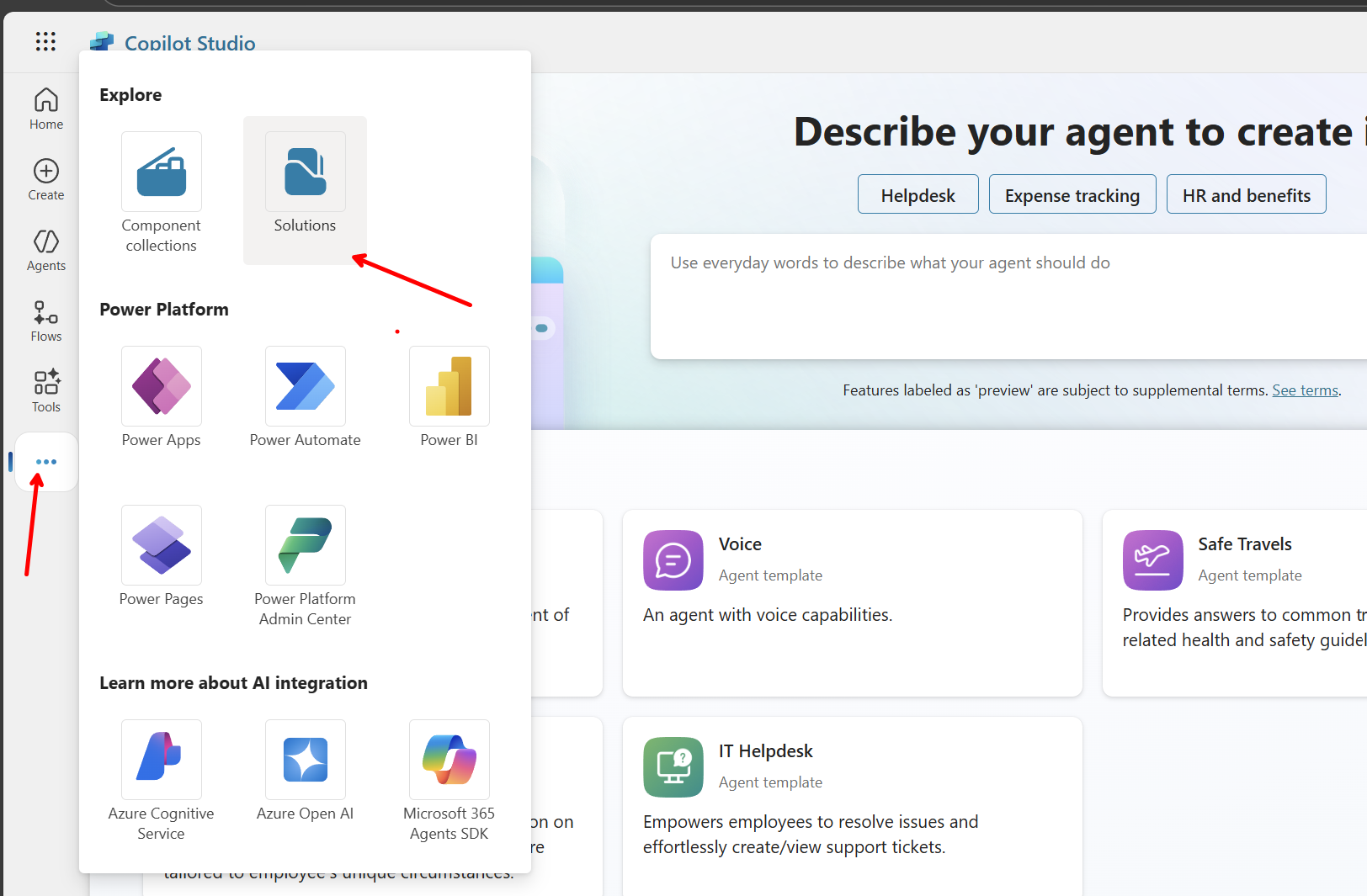
Task: Collapse the more options ellipsis menu
Action: point(46,462)
